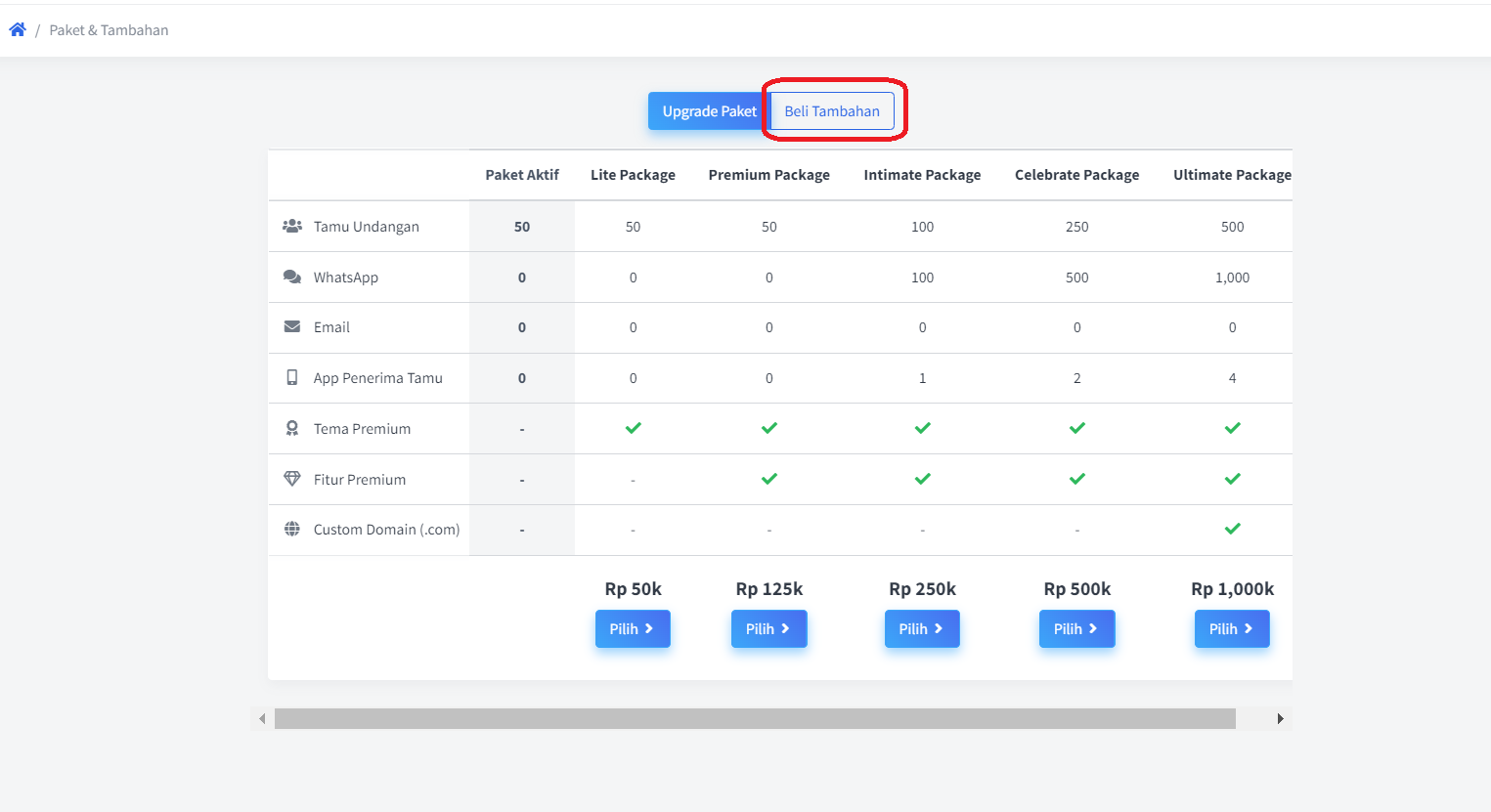Click the Rp 125k price text
The image size is (1491, 812).
click(x=769, y=589)
